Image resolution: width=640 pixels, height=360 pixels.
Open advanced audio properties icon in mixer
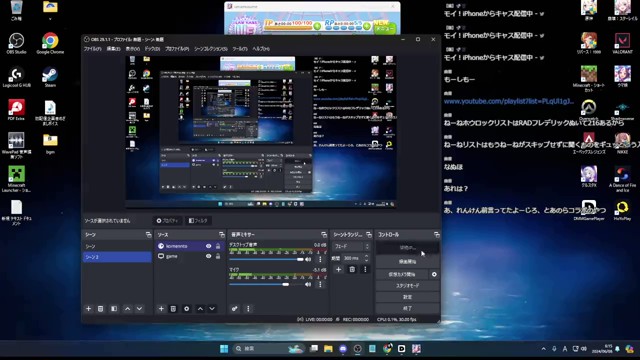(234, 309)
